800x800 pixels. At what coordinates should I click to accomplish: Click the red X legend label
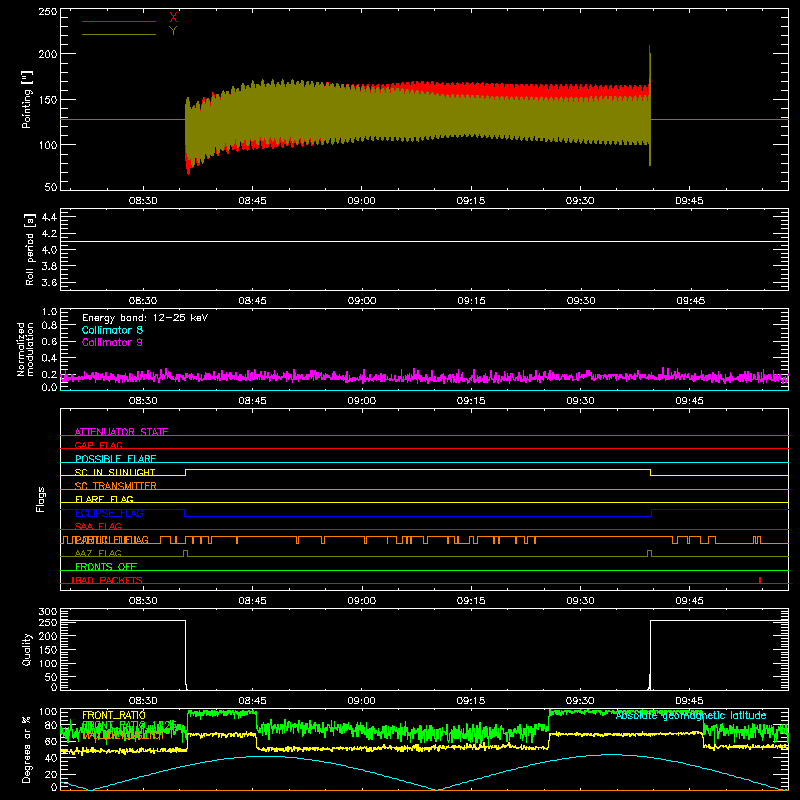173,17
